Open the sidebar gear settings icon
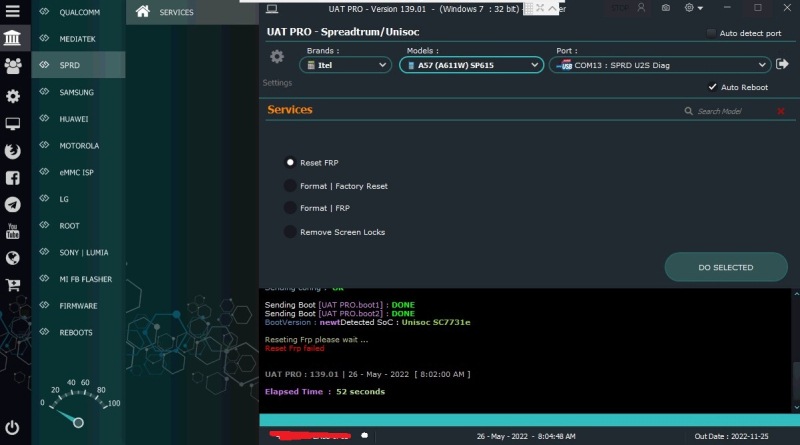This screenshot has height=445, width=800. 13,96
